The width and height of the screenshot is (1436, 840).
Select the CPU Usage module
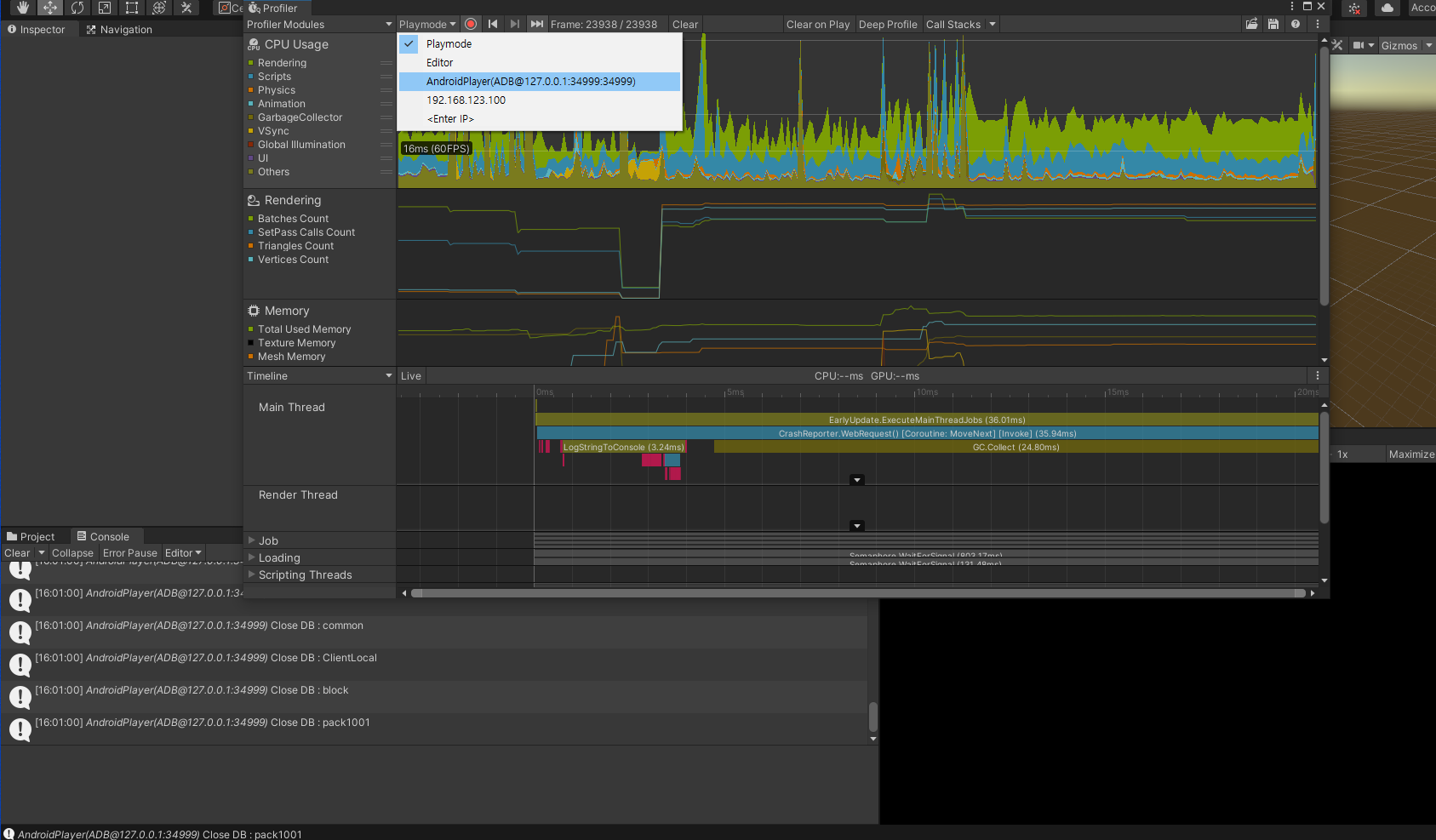(x=296, y=44)
